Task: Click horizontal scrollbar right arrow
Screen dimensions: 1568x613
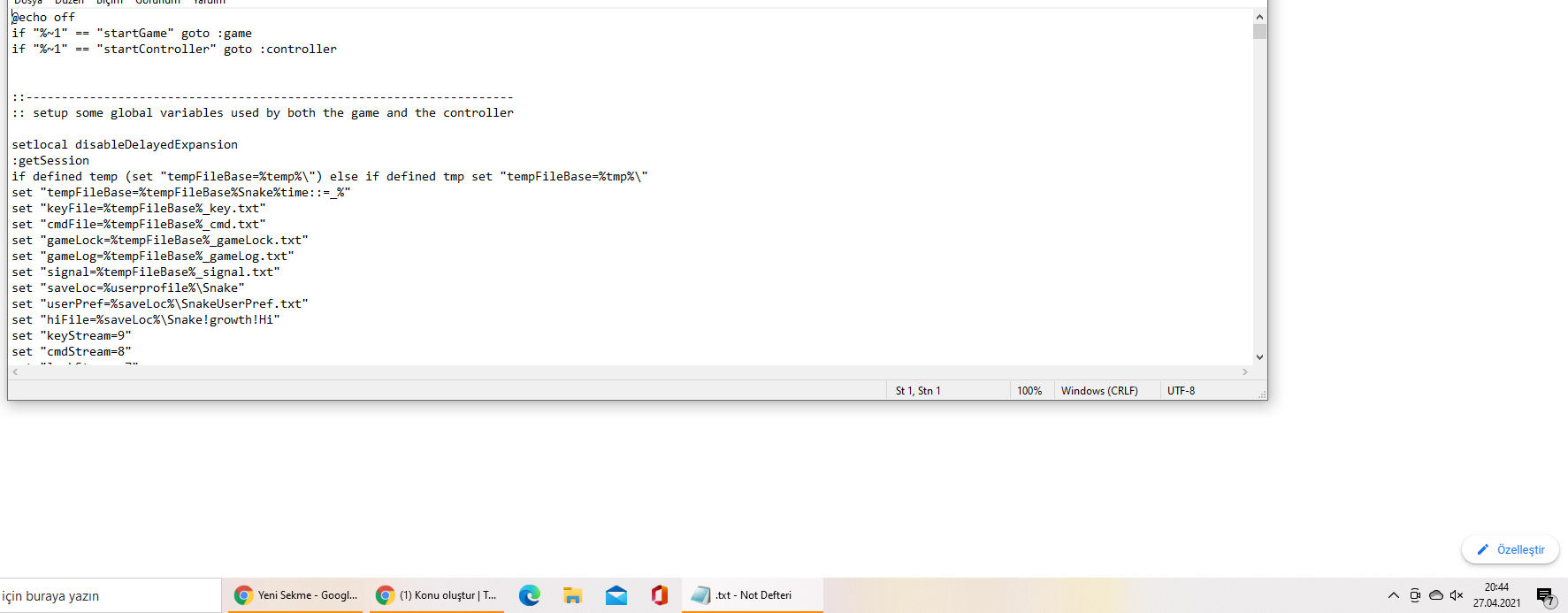Action: point(1245,372)
